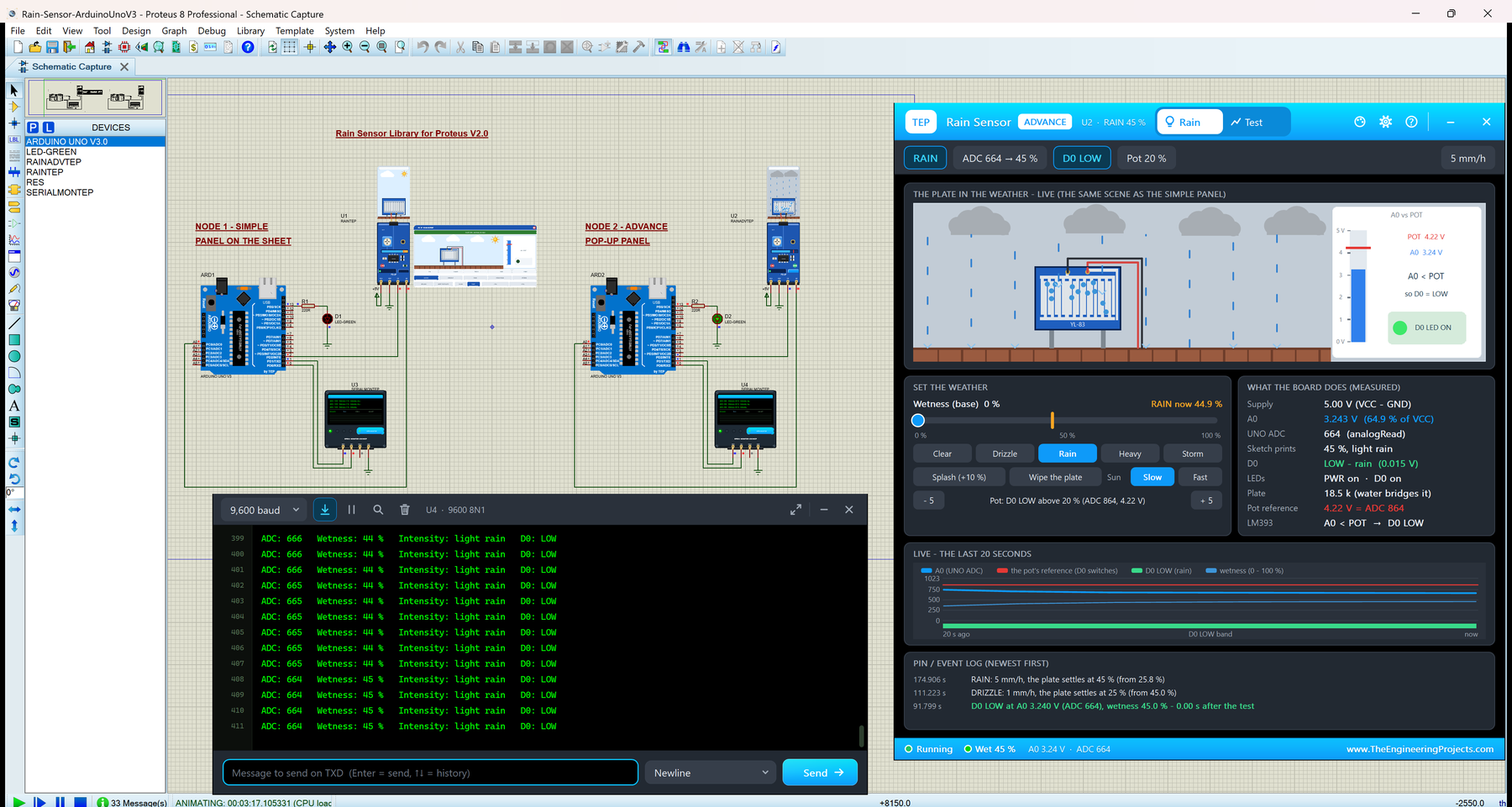1512x807 pixels.
Task: Click the Play simulation button
Action: tap(18, 802)
